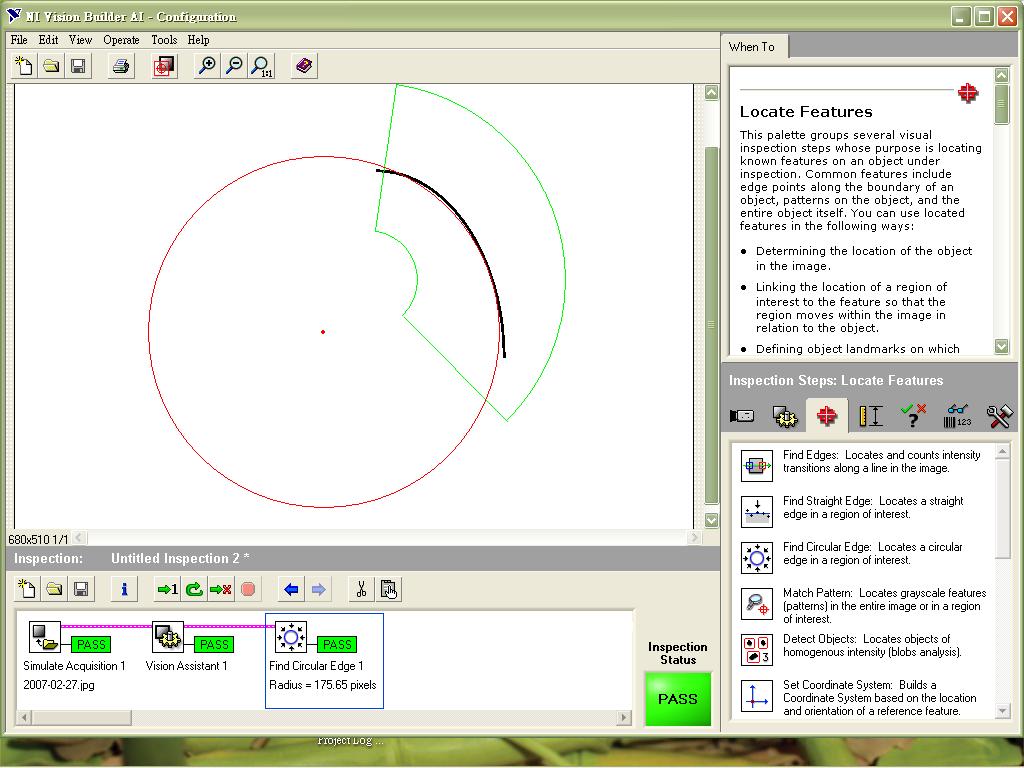Click the inspection steps scroll left arrow
This screenshot has width=1024, height=768.
point(24,717)
